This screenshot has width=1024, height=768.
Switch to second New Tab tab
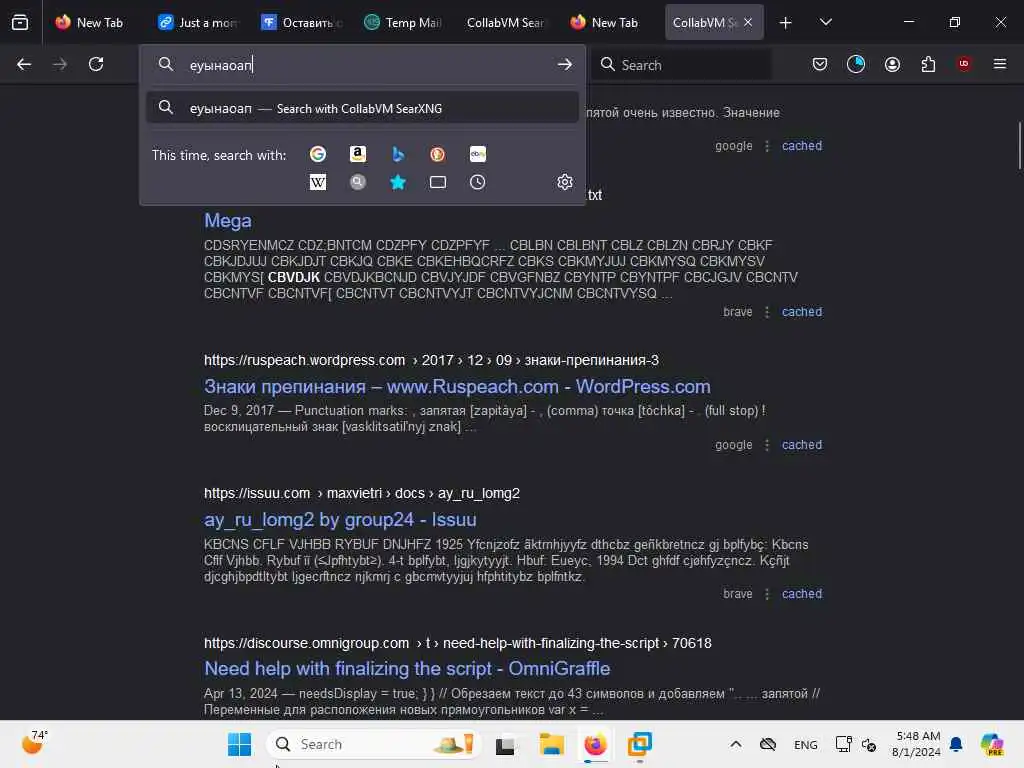[x=609, y=22]
